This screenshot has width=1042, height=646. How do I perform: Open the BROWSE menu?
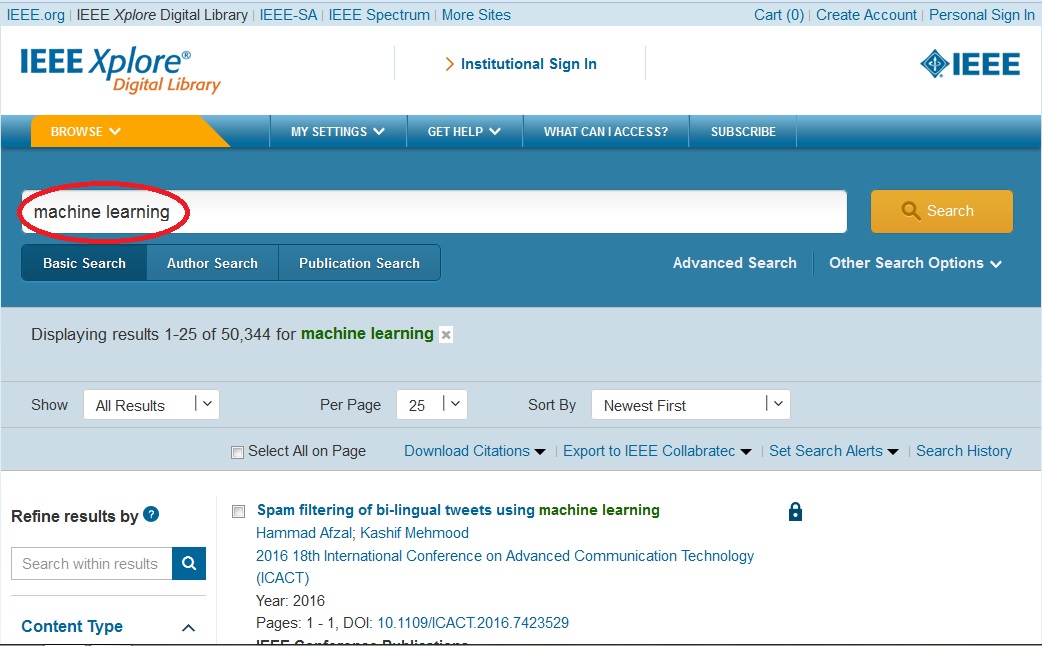point(85,132)
